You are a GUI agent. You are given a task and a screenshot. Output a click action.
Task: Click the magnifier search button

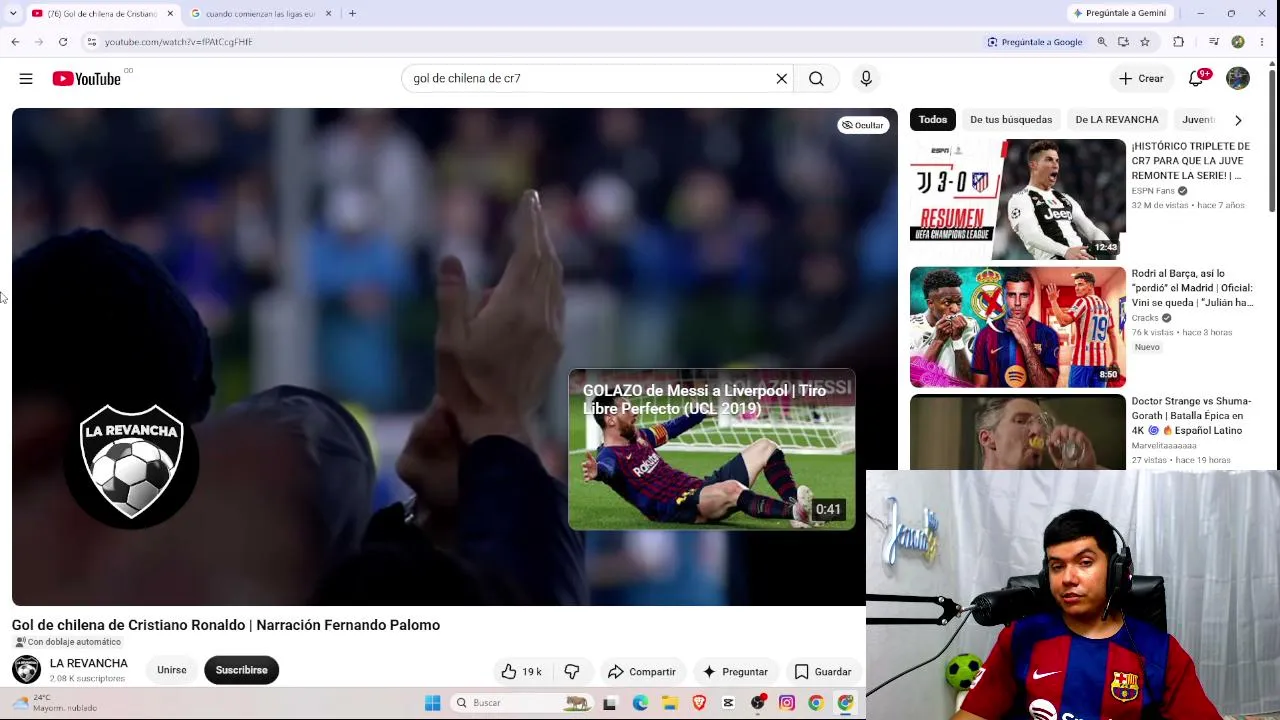click(817, 79)
